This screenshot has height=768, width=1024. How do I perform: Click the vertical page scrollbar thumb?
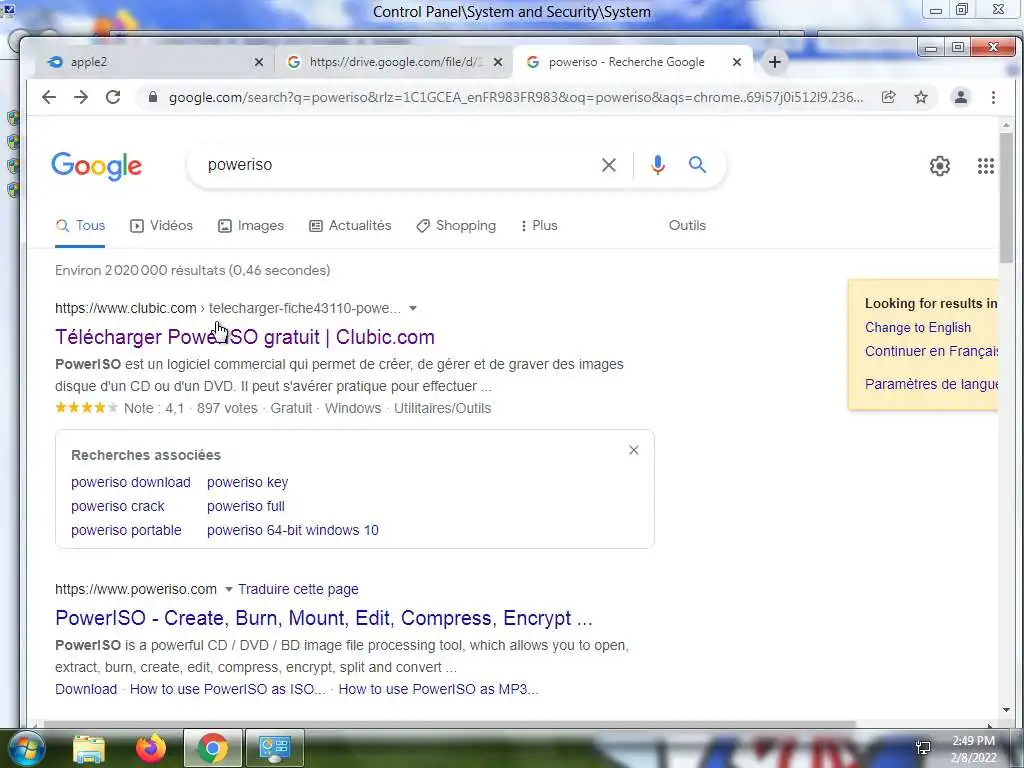pos(1006,198)
